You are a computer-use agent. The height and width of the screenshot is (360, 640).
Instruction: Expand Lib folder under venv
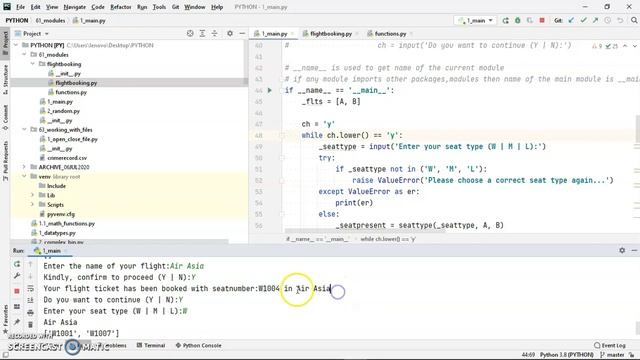33,195
